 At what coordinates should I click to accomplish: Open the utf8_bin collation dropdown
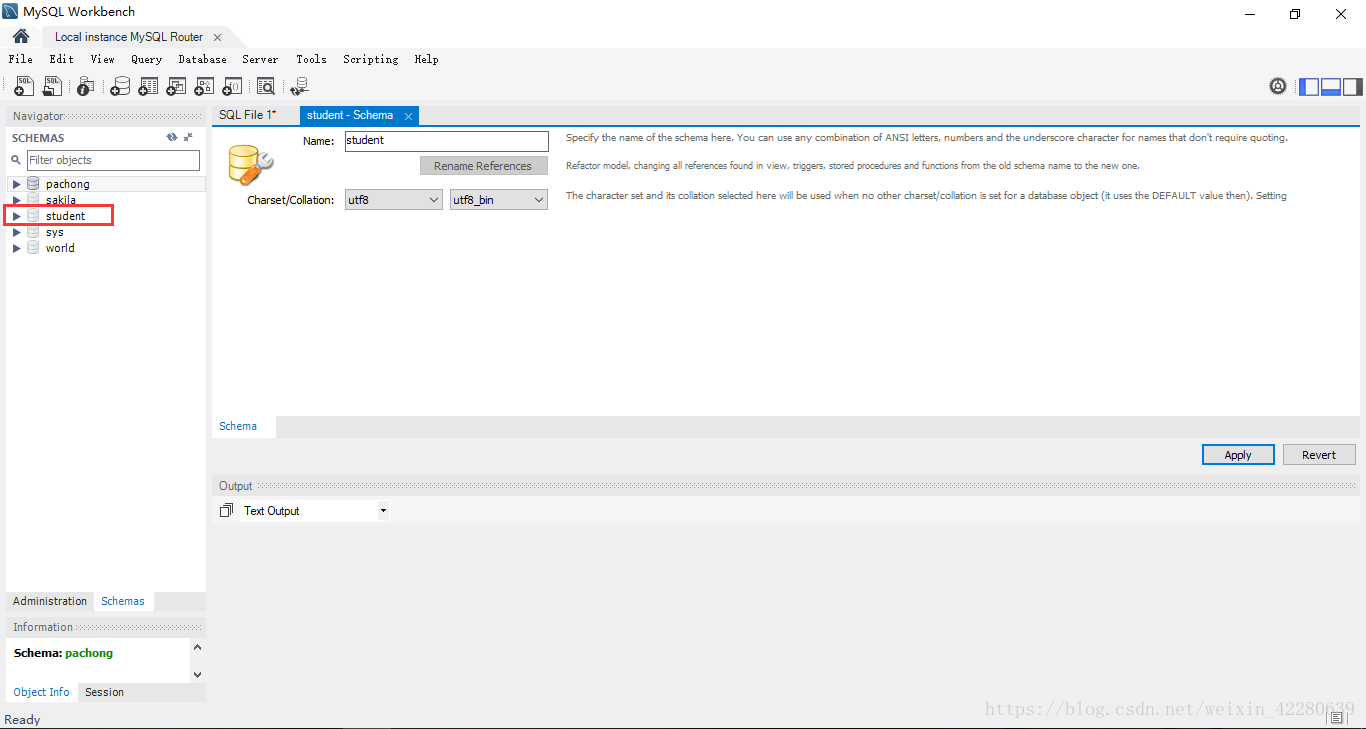tap(498, 200)
